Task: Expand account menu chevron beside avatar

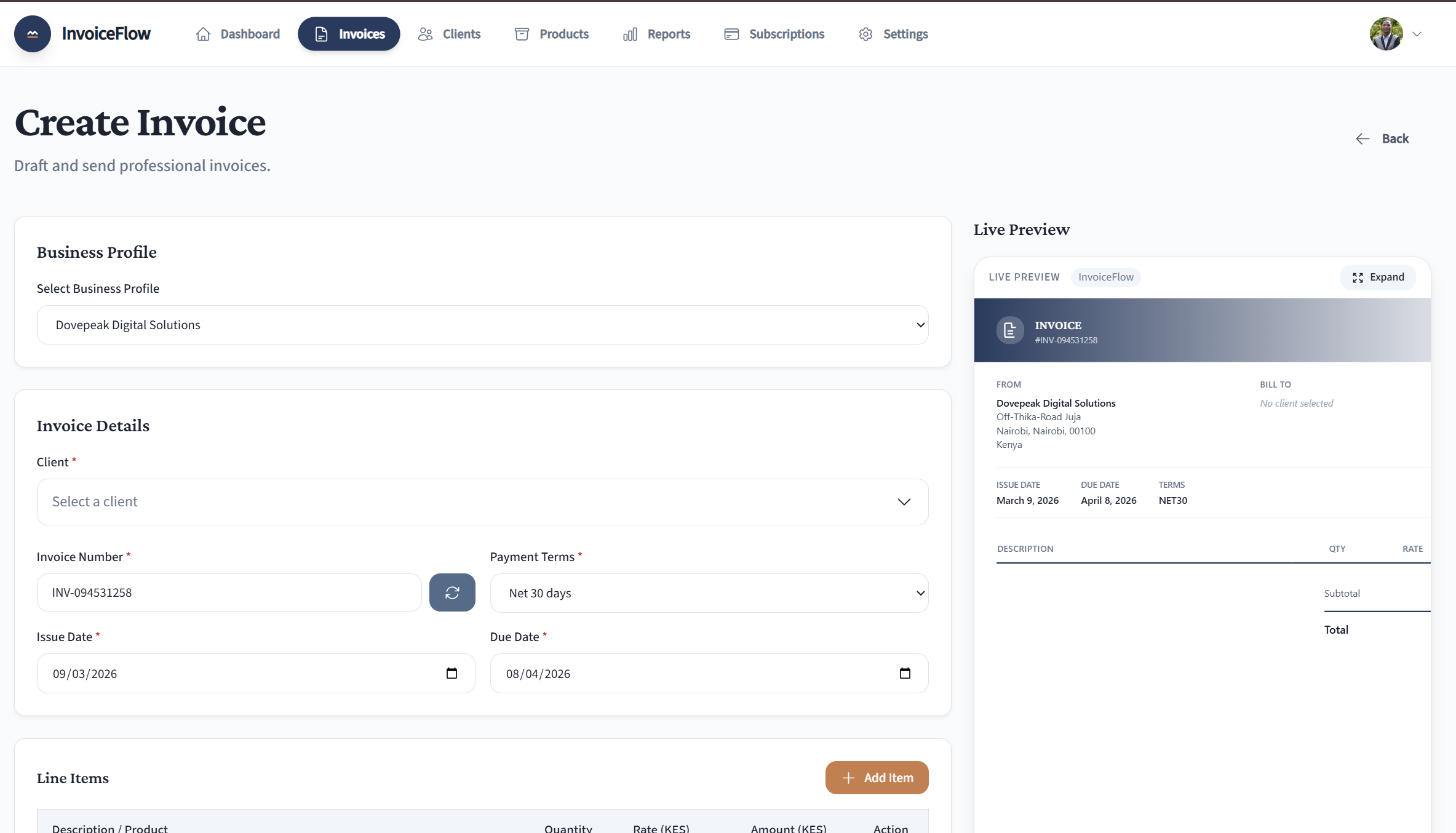Action: point(1417,34)
